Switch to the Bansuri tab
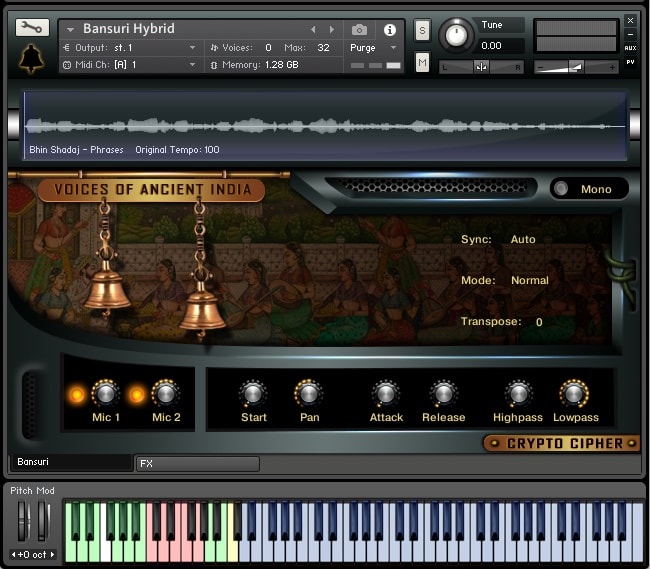 (70, 462)
